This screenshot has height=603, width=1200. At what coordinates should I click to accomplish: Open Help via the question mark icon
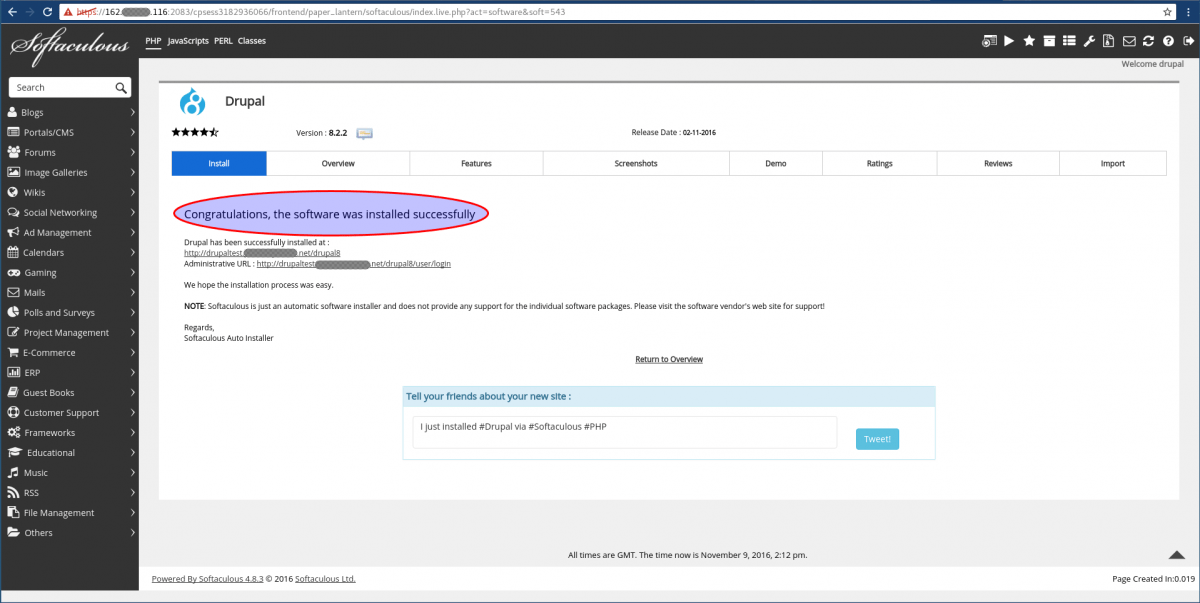[1168, 41]
